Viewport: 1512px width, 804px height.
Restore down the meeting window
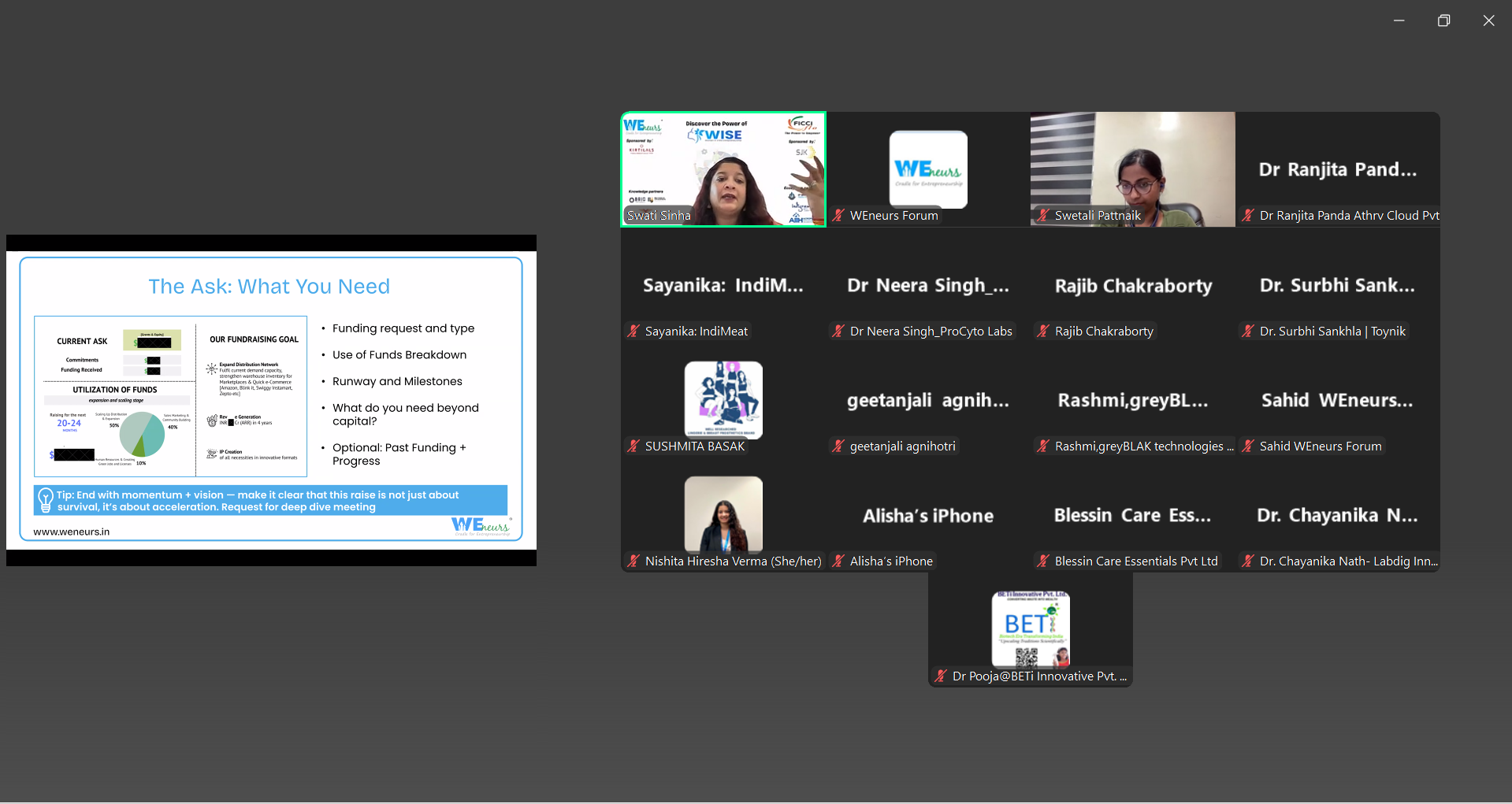[x=1443, y=20]
